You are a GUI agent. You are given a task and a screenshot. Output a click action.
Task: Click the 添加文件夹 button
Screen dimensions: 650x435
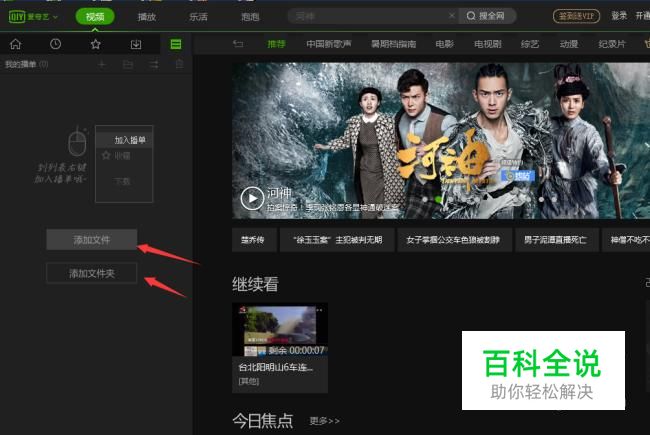[x=92, y=273]
